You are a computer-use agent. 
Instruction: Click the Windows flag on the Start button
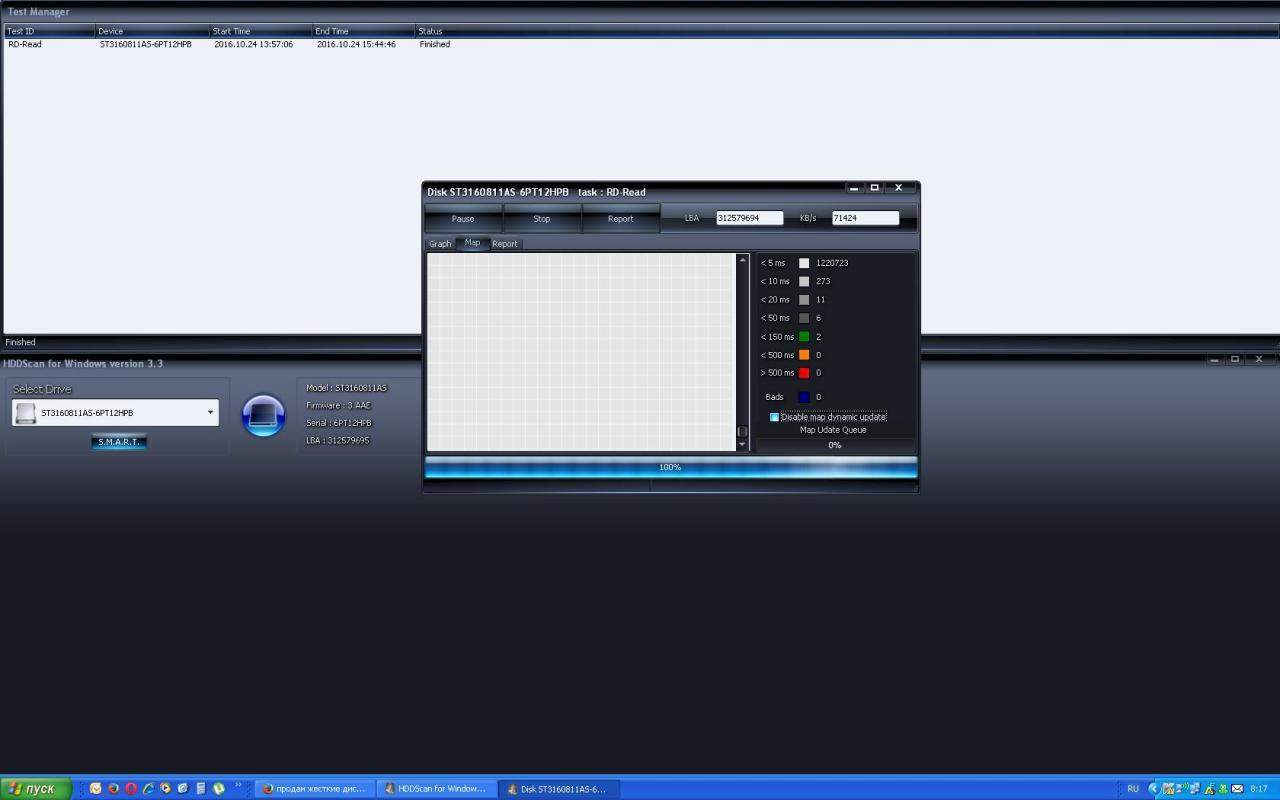tap(14, 789)
